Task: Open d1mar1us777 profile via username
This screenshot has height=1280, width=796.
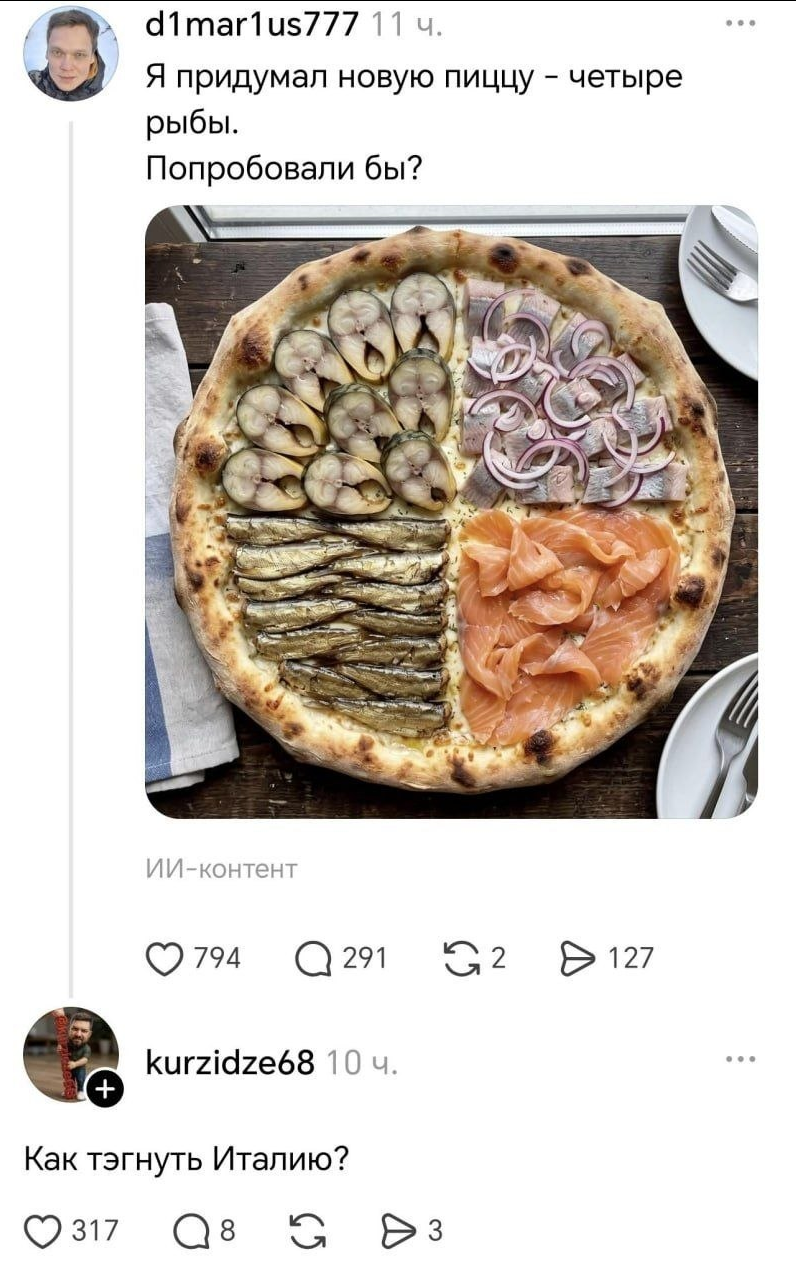Action: point(252,23)
